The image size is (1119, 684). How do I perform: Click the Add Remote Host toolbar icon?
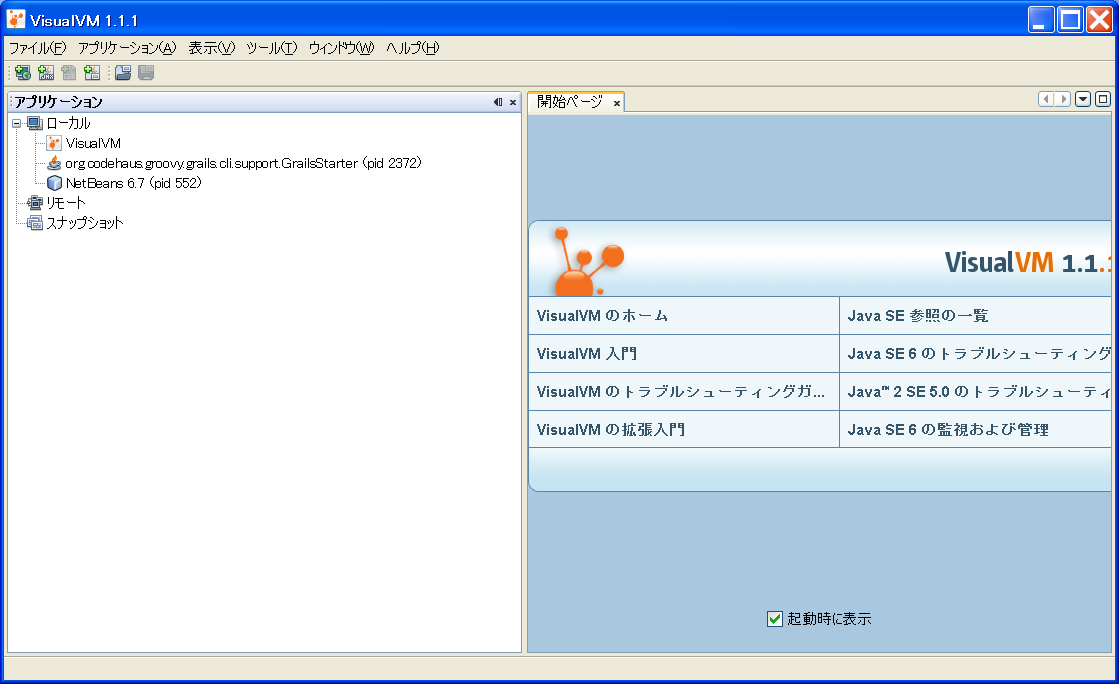(x=23, y=72)
